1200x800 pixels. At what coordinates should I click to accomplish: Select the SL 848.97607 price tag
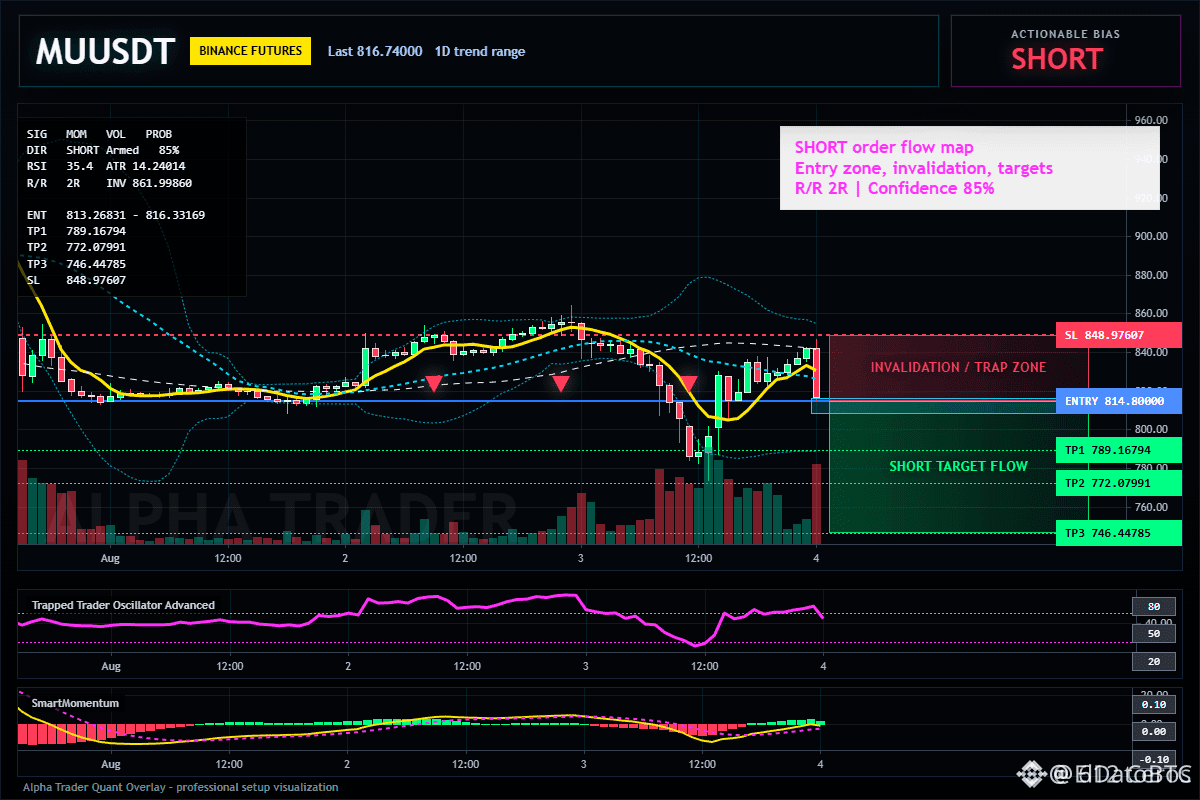[x=1118, y=335]
